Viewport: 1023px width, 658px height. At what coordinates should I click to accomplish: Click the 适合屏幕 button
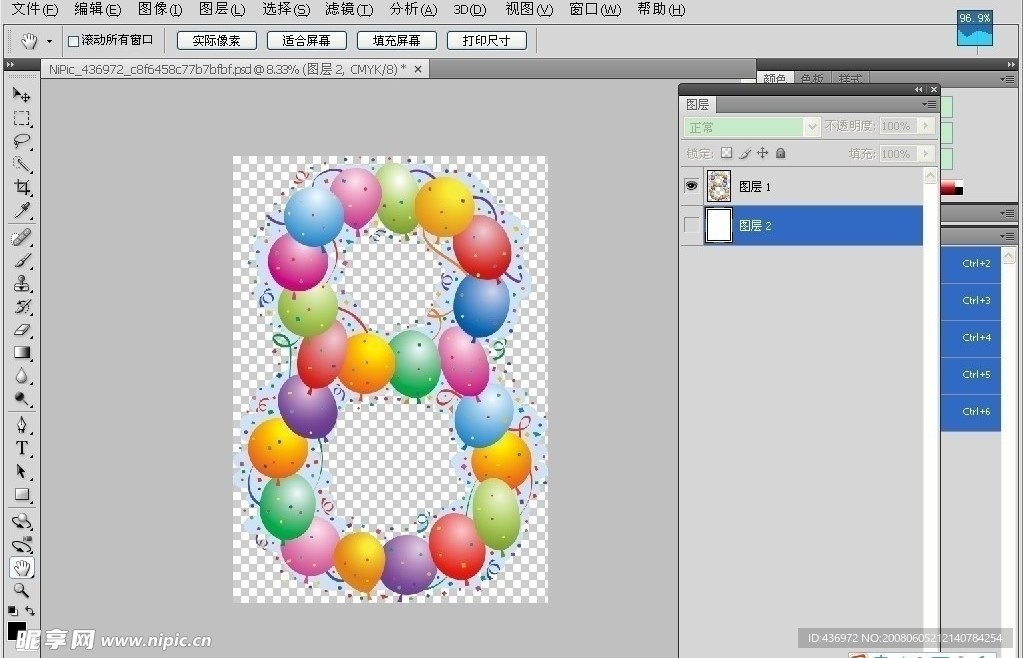pyautogui.click(x=307, y=40)
